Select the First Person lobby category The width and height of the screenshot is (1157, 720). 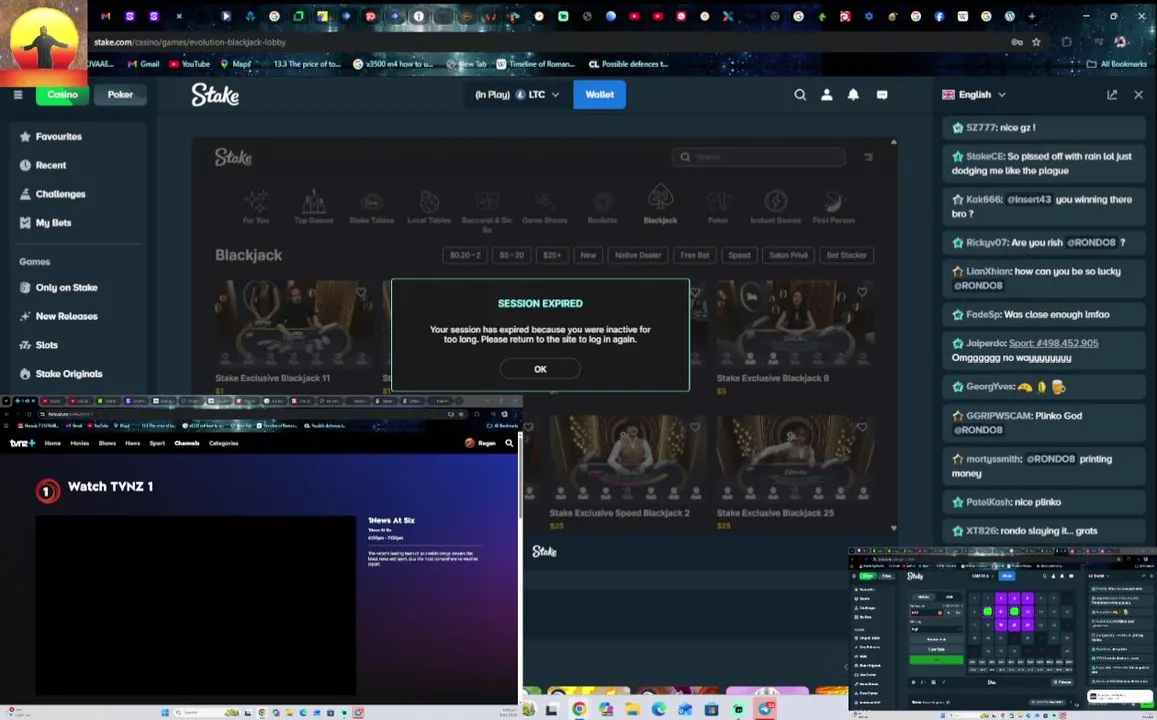(x=833, y=207)
